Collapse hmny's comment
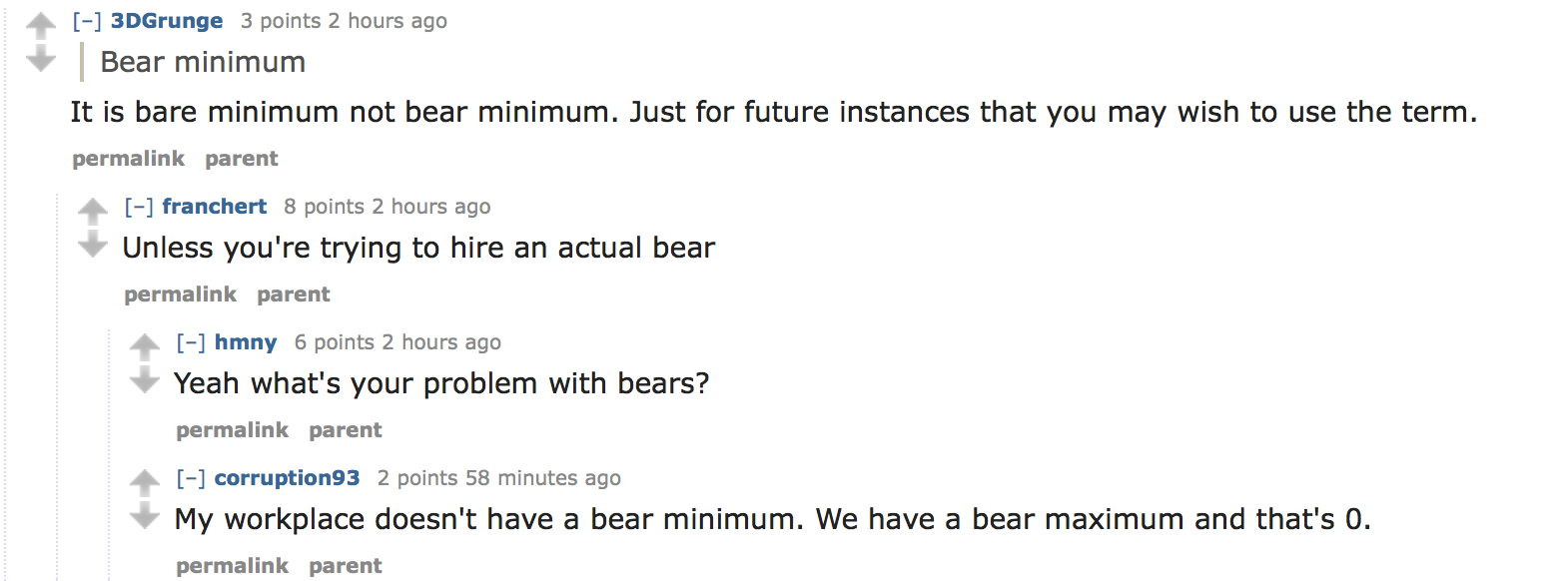 pos(191,342)
